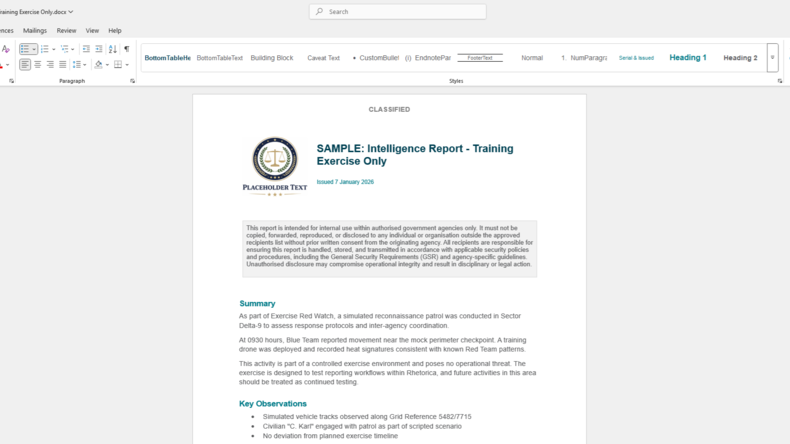
Task: Expand line spacing dropdown arrow
Action: click(x=85, y=65)
